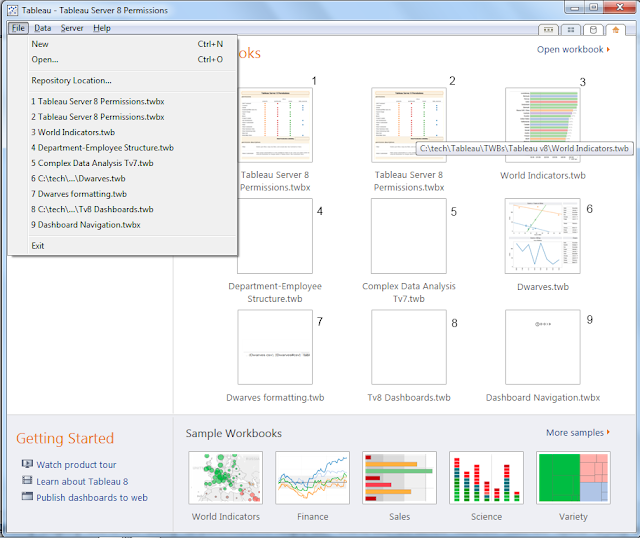
Task: Open the Help menu
Action: 102,28
